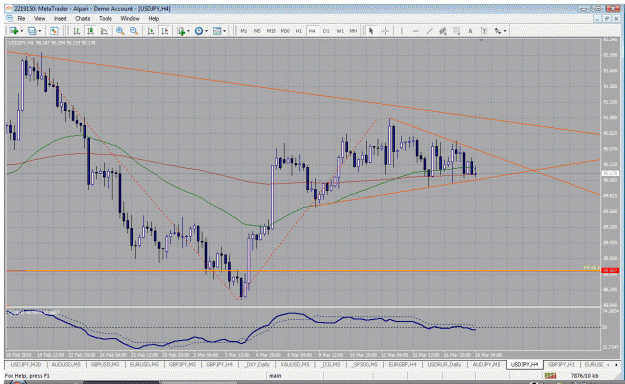The width and height of the screenshot is (625, 384).
Task: Click the New Chart icon
Action: click(x=14, y=31)
